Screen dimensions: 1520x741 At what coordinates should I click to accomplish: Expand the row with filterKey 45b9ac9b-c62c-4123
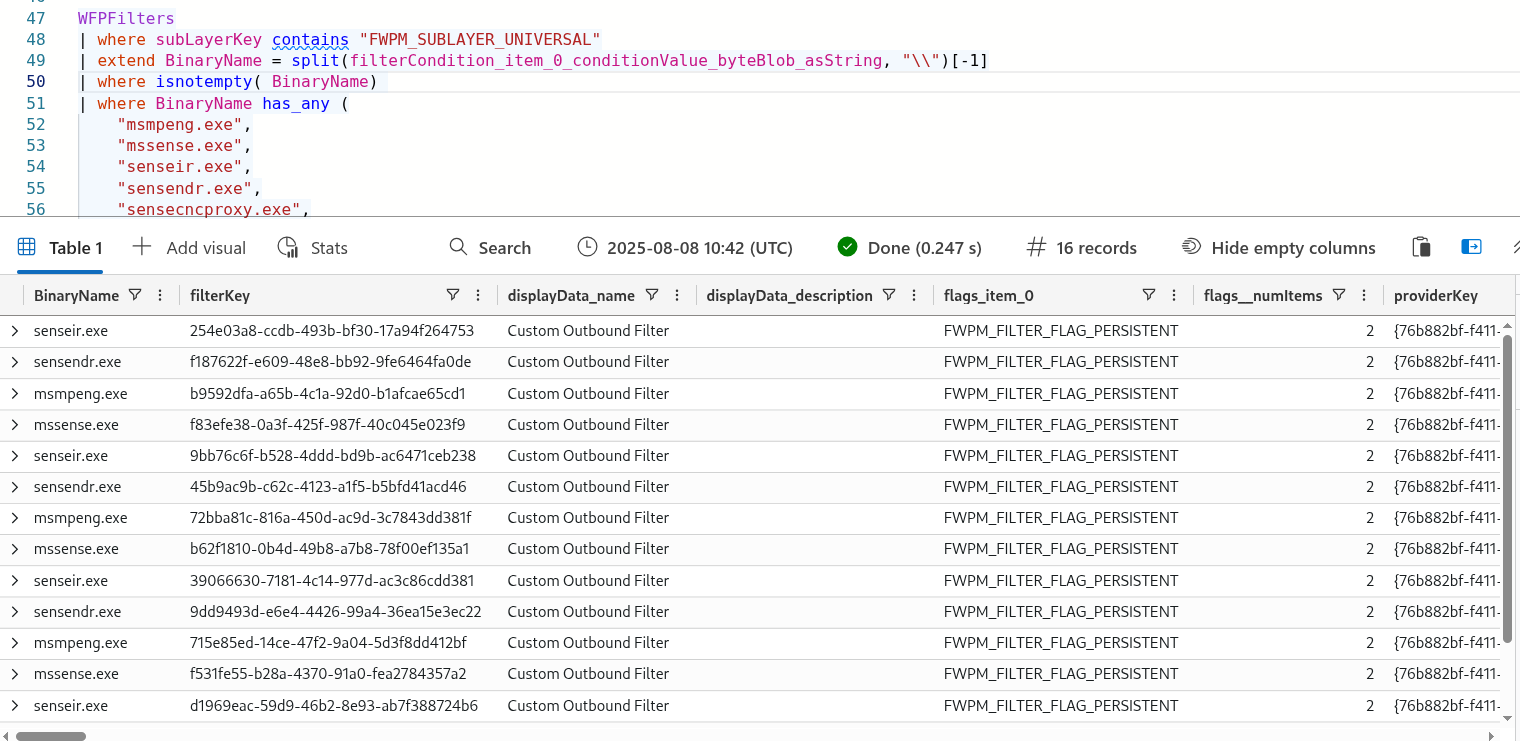pyautogui.click(x=15, y=486)
